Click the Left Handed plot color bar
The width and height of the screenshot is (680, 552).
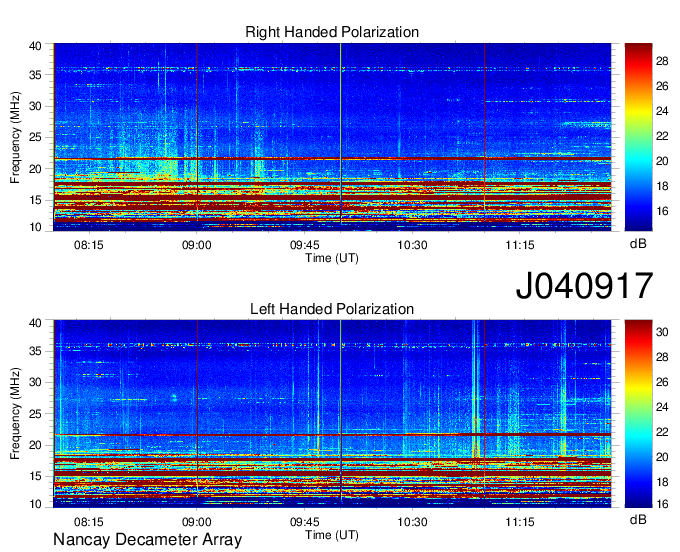(x=638, y=413)
